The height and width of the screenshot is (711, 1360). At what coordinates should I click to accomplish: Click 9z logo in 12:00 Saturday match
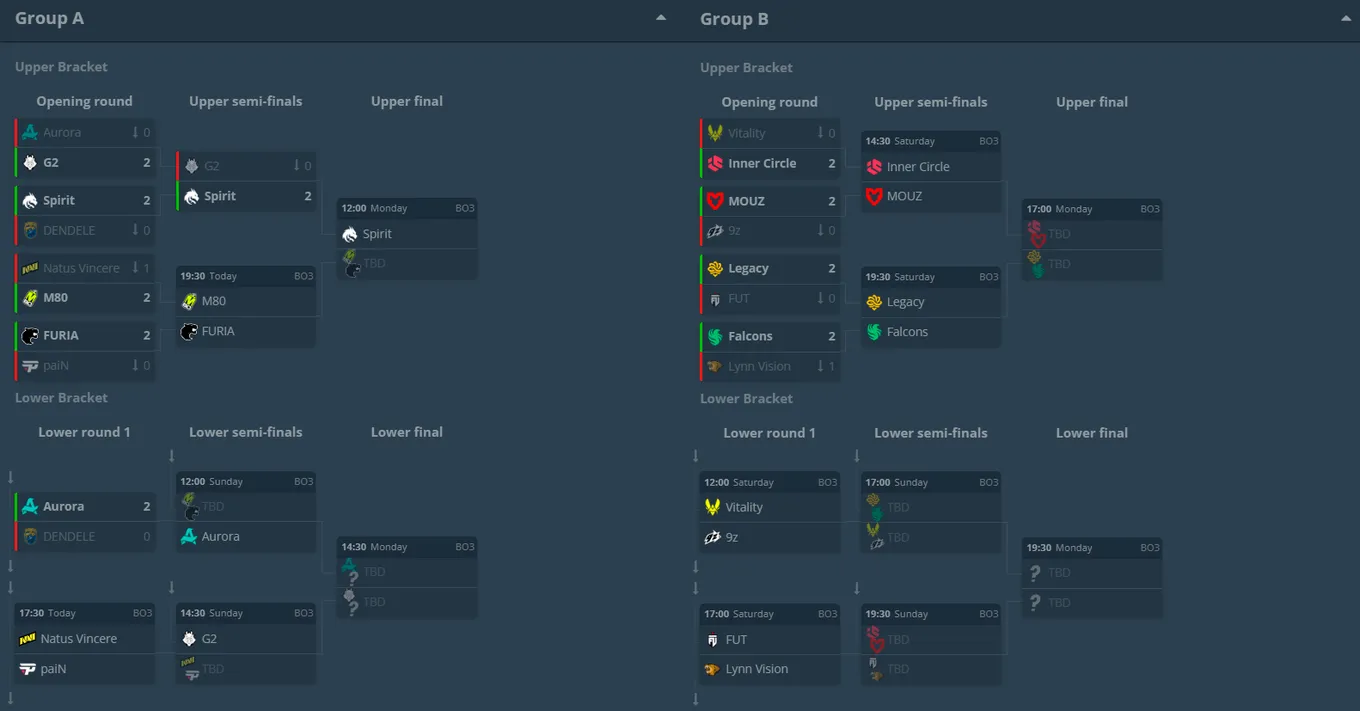713,537
